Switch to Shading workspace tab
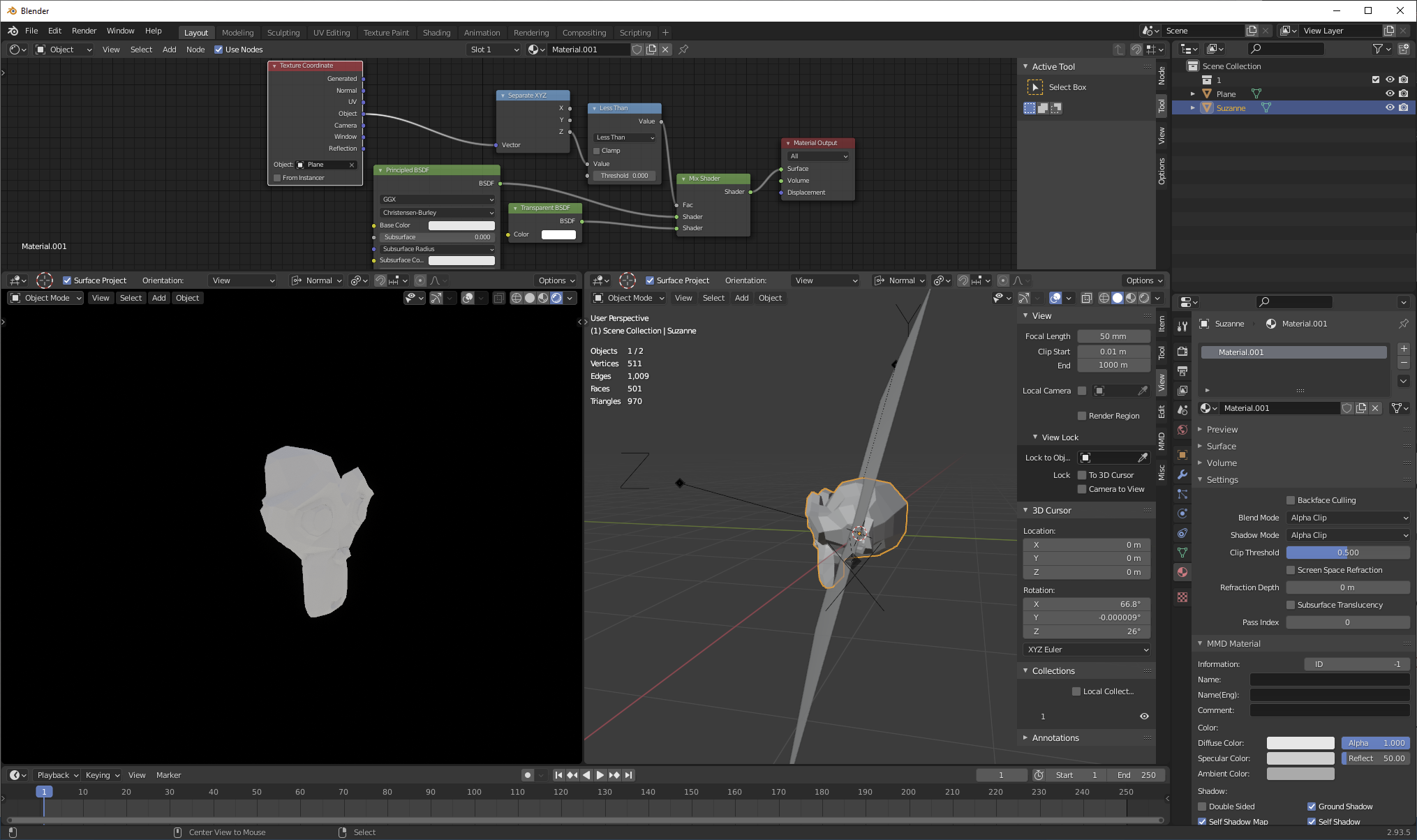This screenshot has height=840, width=1417. coord(436,33)
